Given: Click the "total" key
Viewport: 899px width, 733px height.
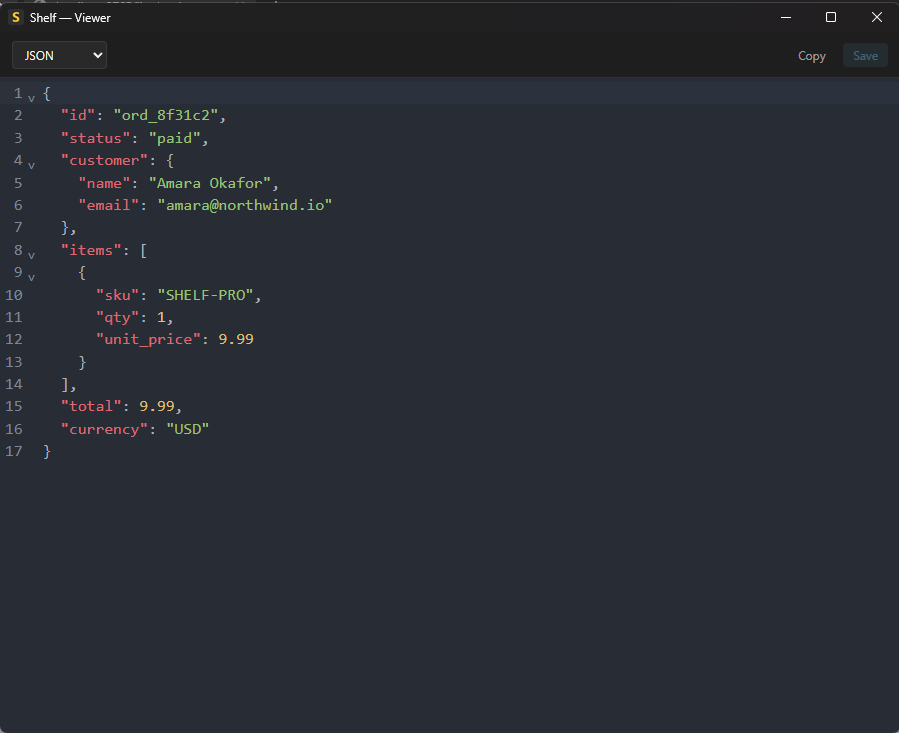Looking at the screenshot, I should point(91,407).
